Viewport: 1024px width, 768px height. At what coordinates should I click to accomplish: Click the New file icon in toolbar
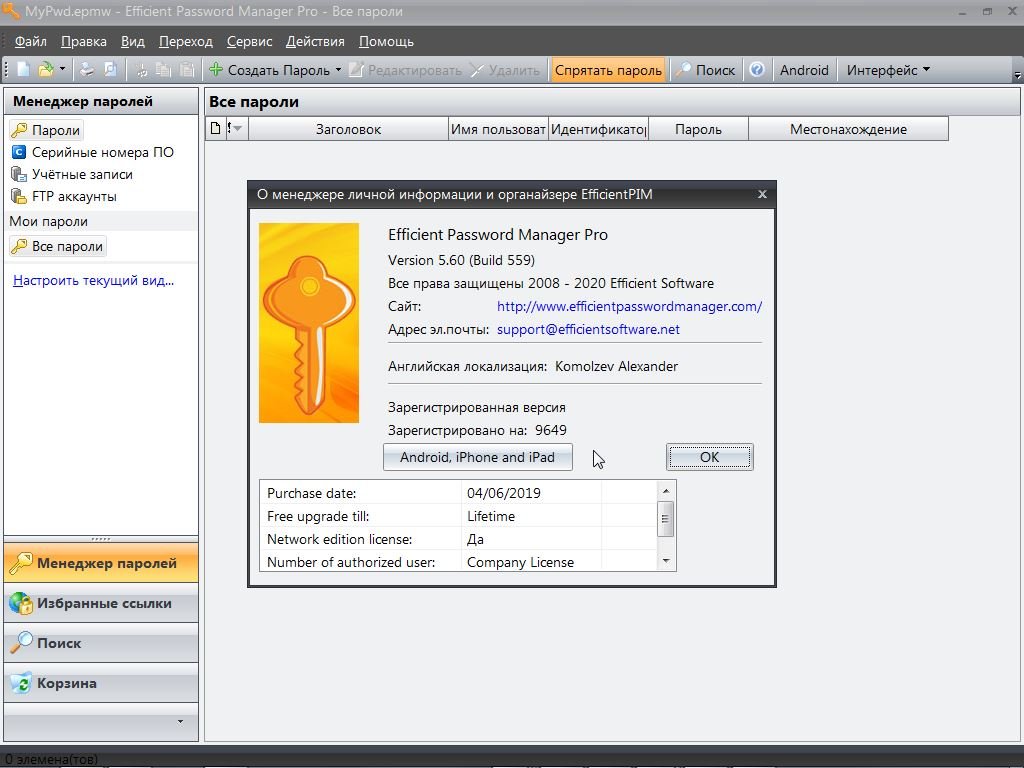23,70
